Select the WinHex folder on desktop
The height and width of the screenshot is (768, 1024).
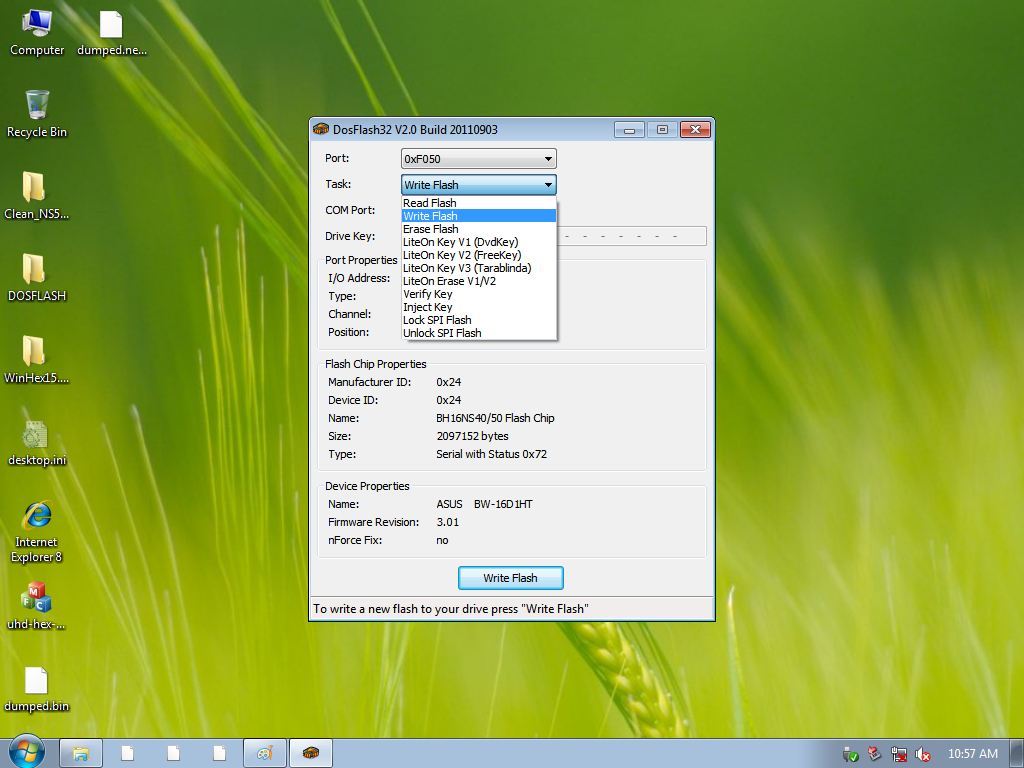(35, 356)
